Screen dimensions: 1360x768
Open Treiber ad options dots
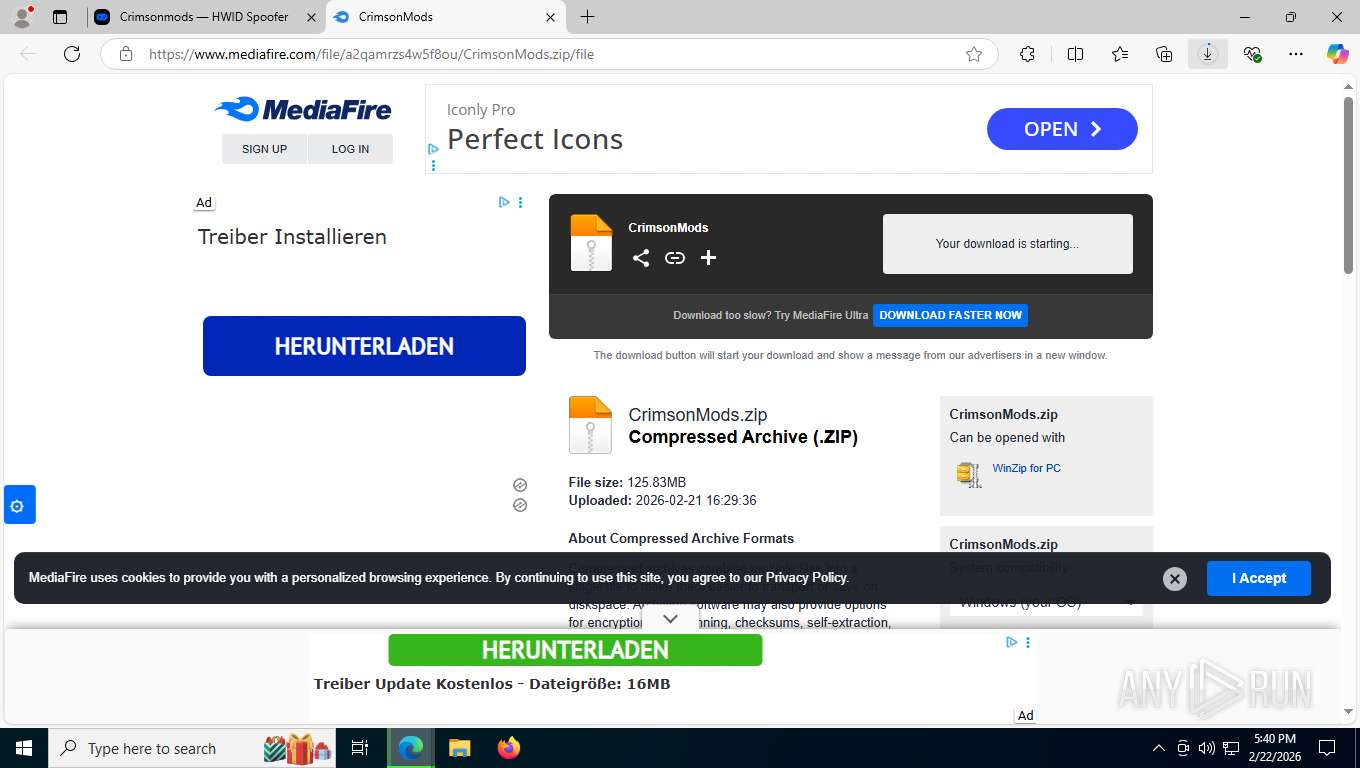point(520,202)
